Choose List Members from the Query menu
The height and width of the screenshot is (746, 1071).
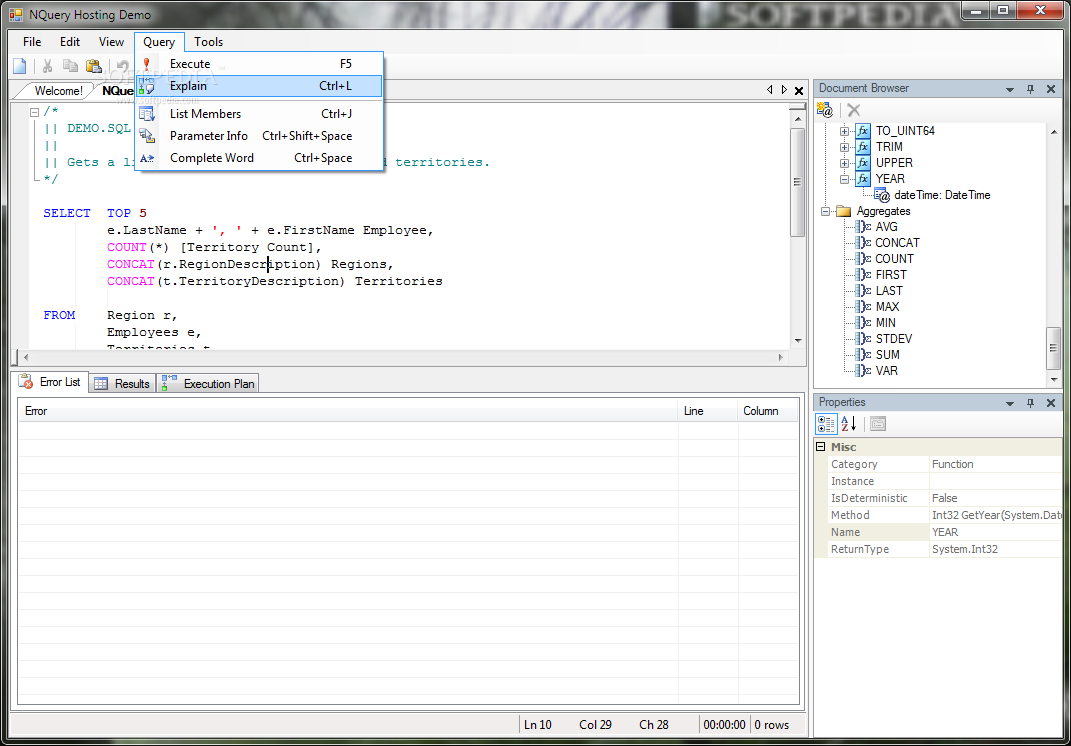pos(260,114)
